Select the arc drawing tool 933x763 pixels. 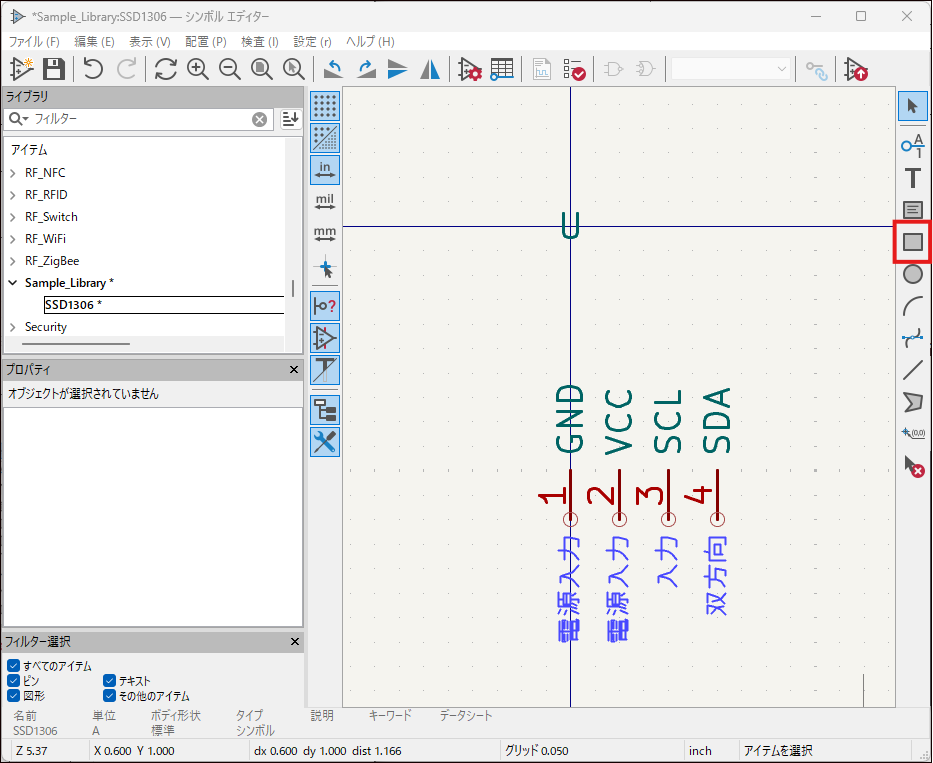pos(912,306)
